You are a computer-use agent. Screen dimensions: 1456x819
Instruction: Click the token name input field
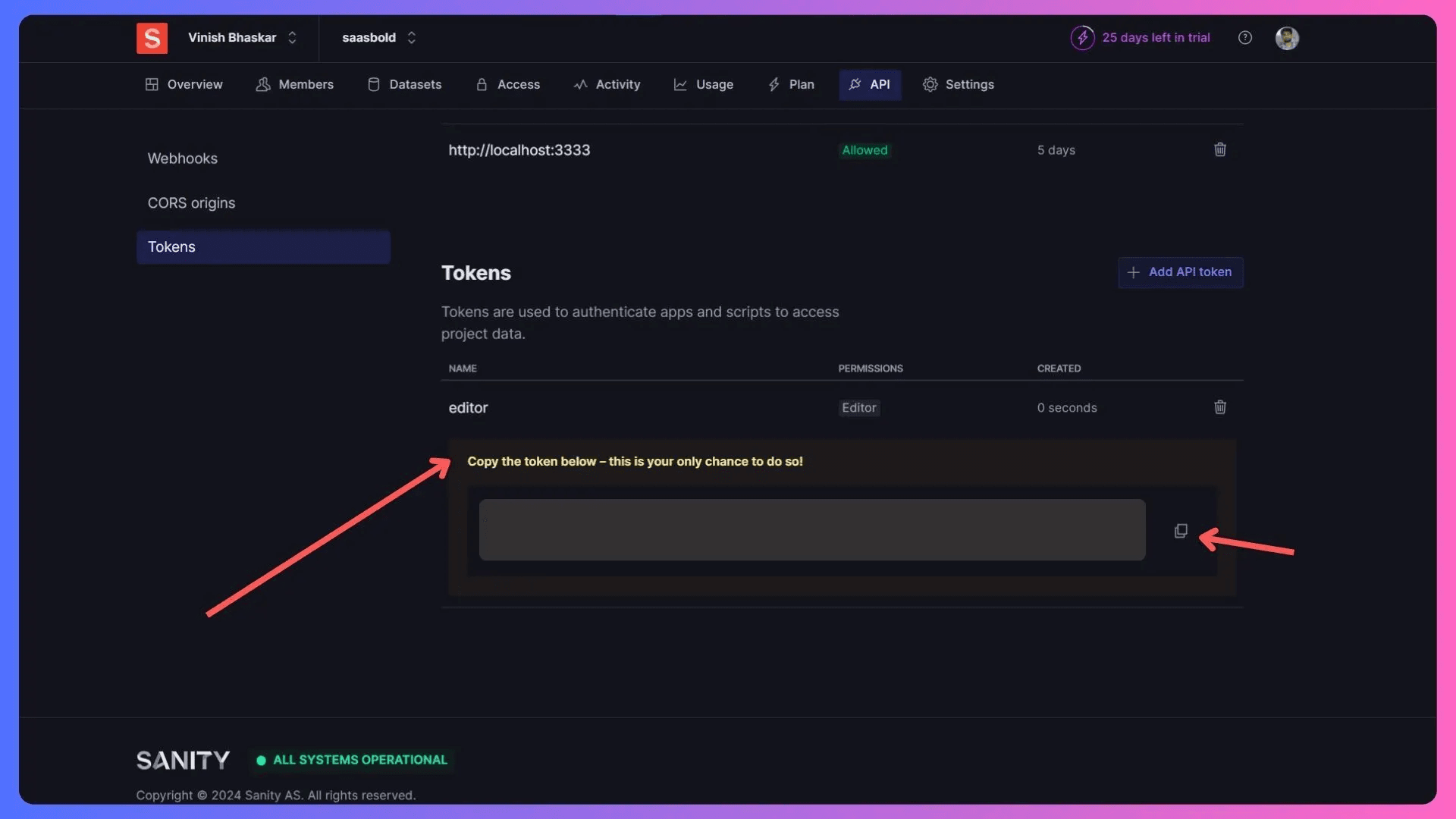pos(467,408)
